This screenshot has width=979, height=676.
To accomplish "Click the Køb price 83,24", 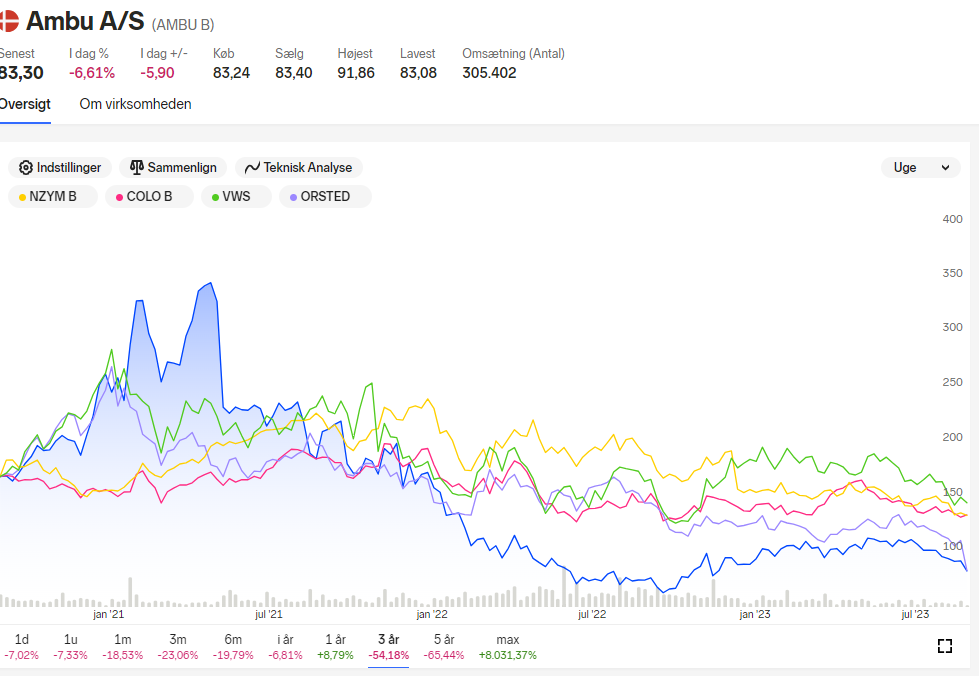I will [231, 73].
